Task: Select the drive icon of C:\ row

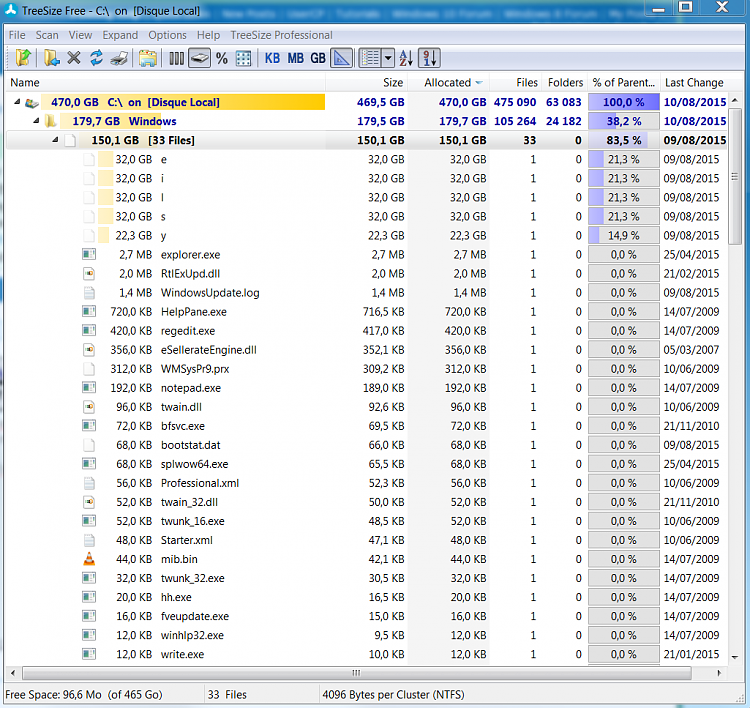Action: pos(32,102)
